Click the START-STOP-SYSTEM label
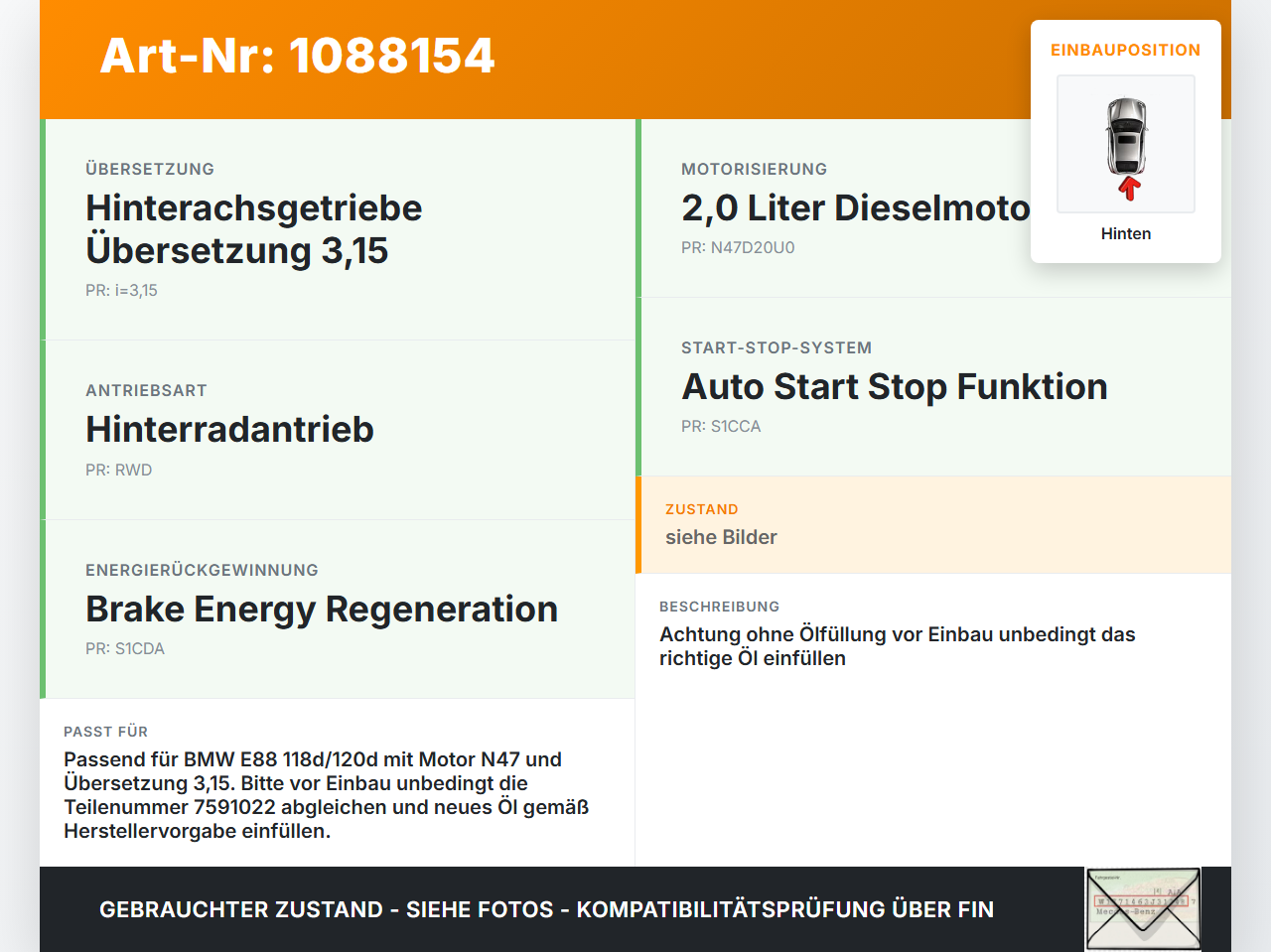 [x=777, y=347]
